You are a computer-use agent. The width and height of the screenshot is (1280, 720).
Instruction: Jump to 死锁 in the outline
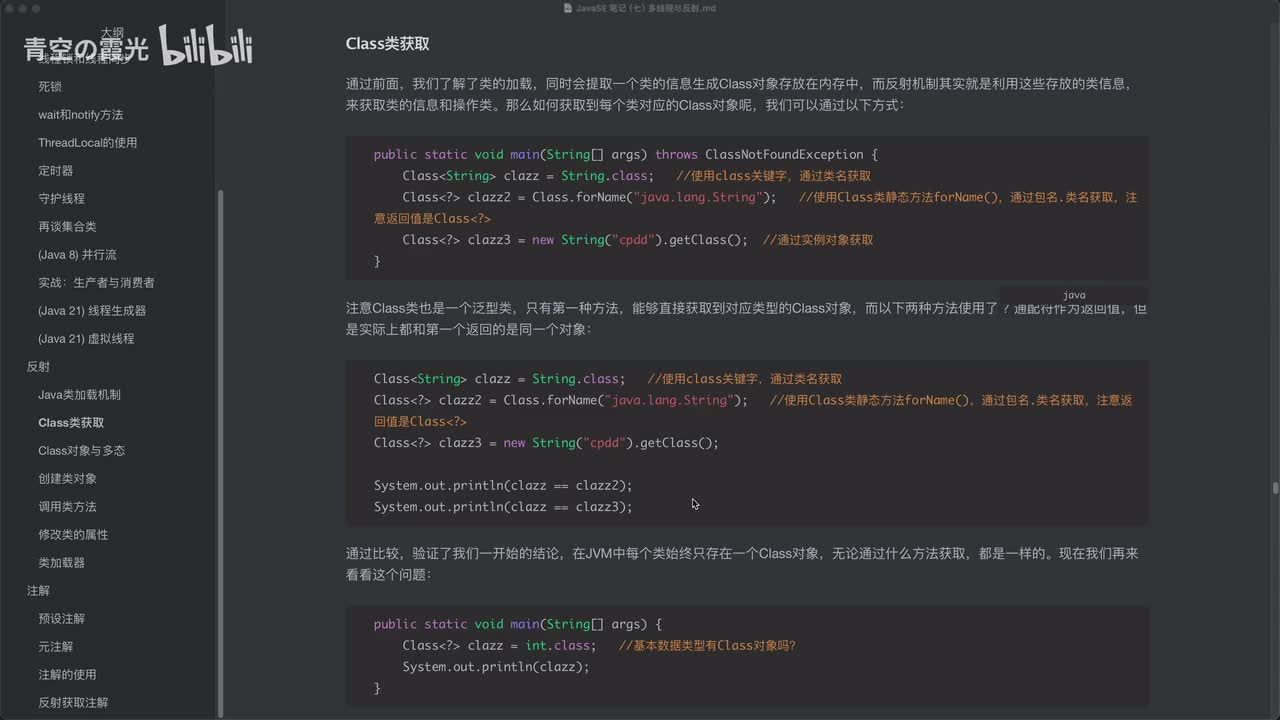[50, 87]
